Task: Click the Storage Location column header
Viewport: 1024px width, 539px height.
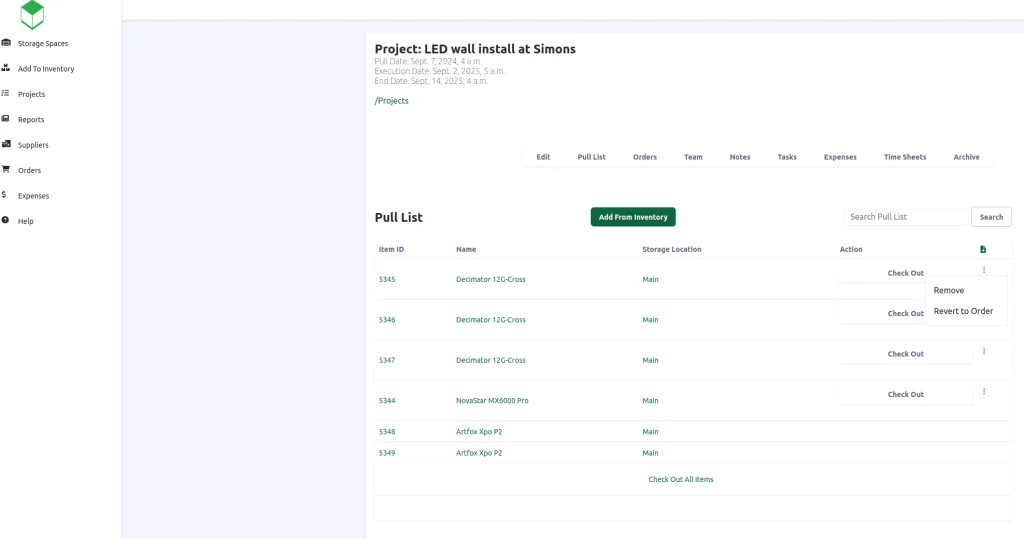Action: [x=671, y=249]
